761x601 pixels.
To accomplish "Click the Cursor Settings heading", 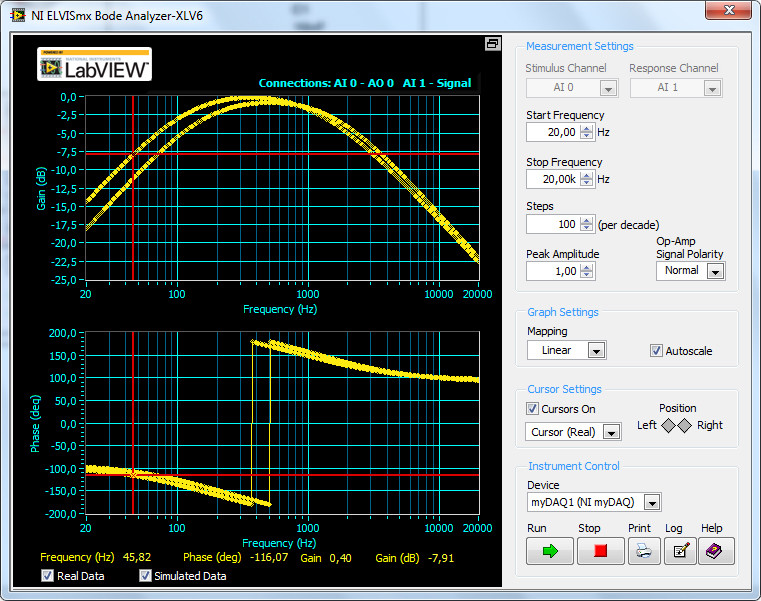I will pos(564,389).
